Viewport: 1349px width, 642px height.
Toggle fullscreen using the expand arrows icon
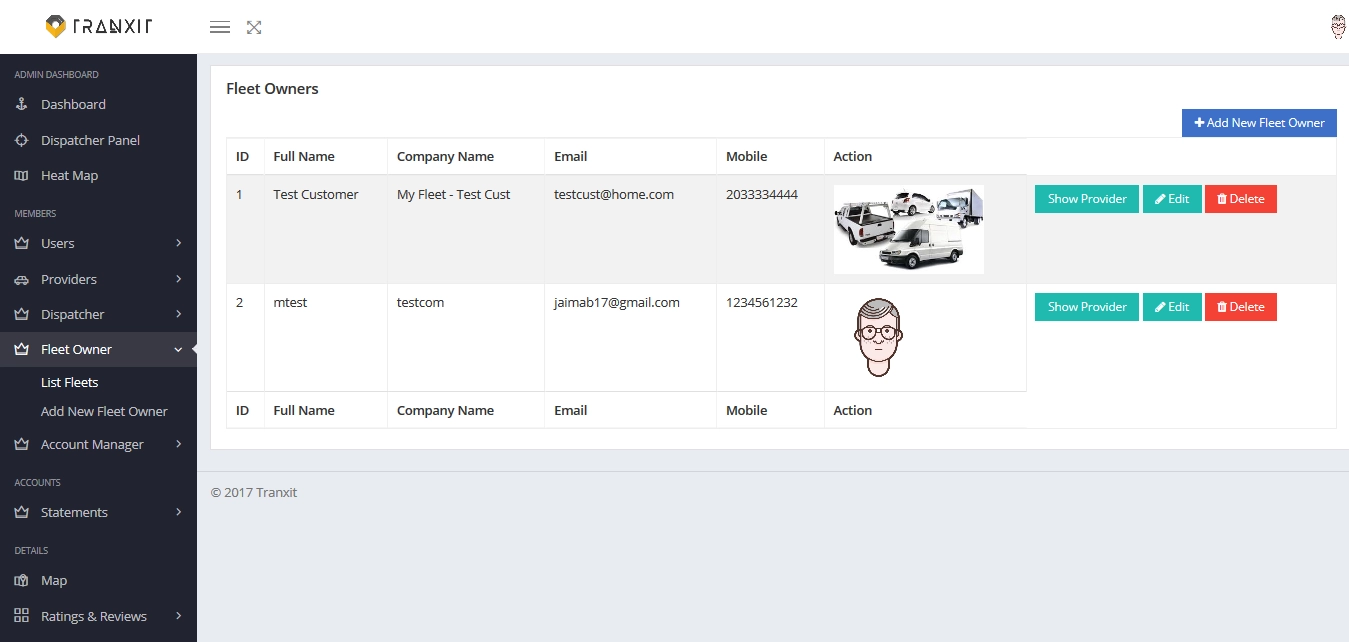[x=253, y=27]
